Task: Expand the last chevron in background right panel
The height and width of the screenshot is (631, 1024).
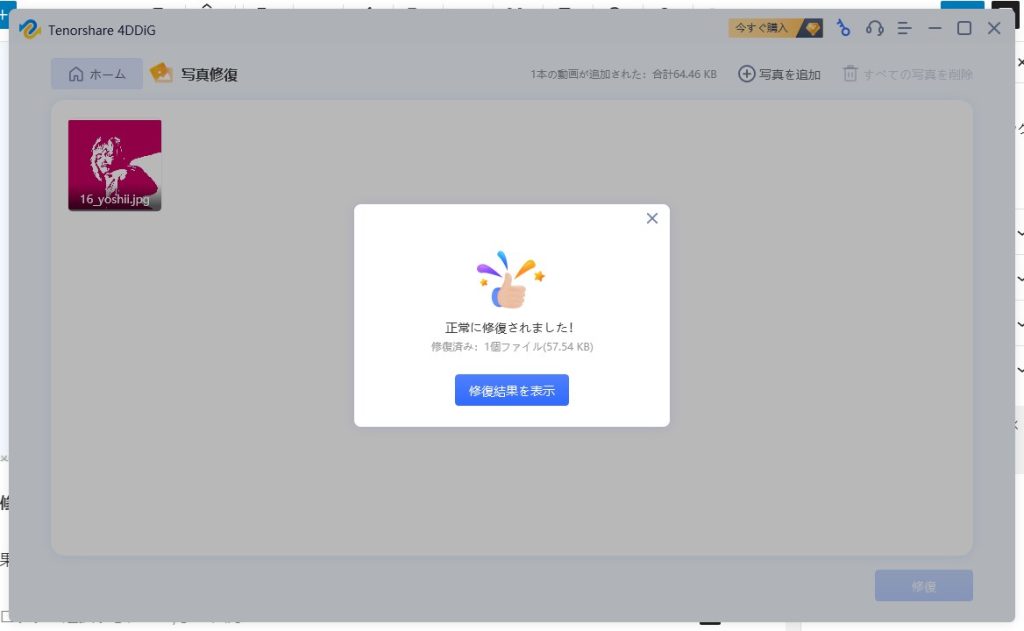Action: point(1019,370)
